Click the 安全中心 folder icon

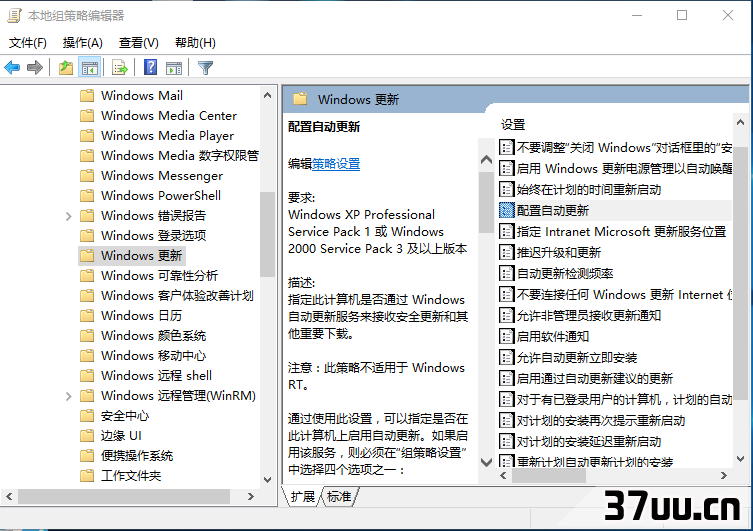click(87, 415)
